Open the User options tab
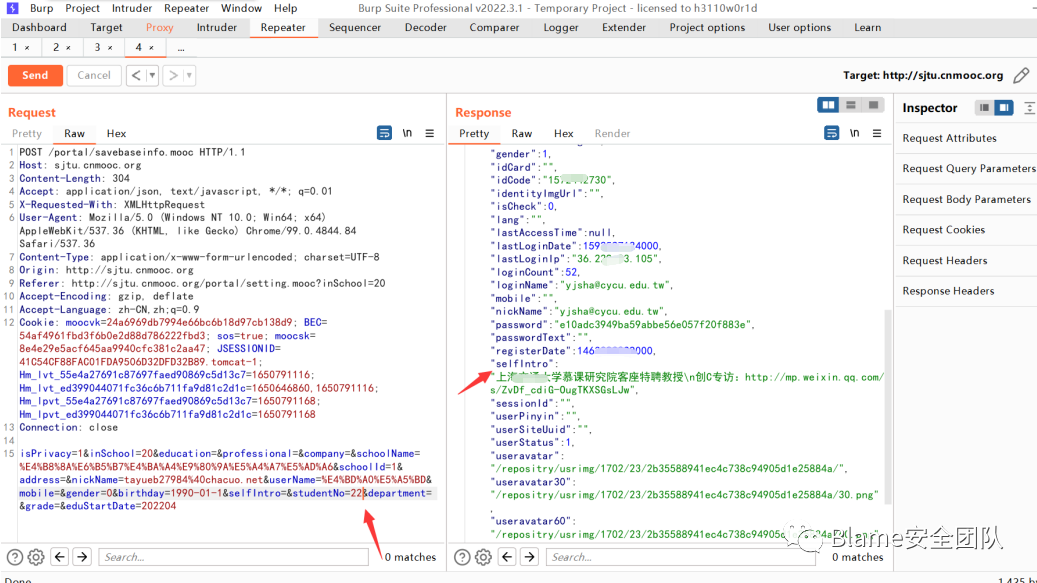This screenshot has height=583, width=1037. (x=800, y=28)
